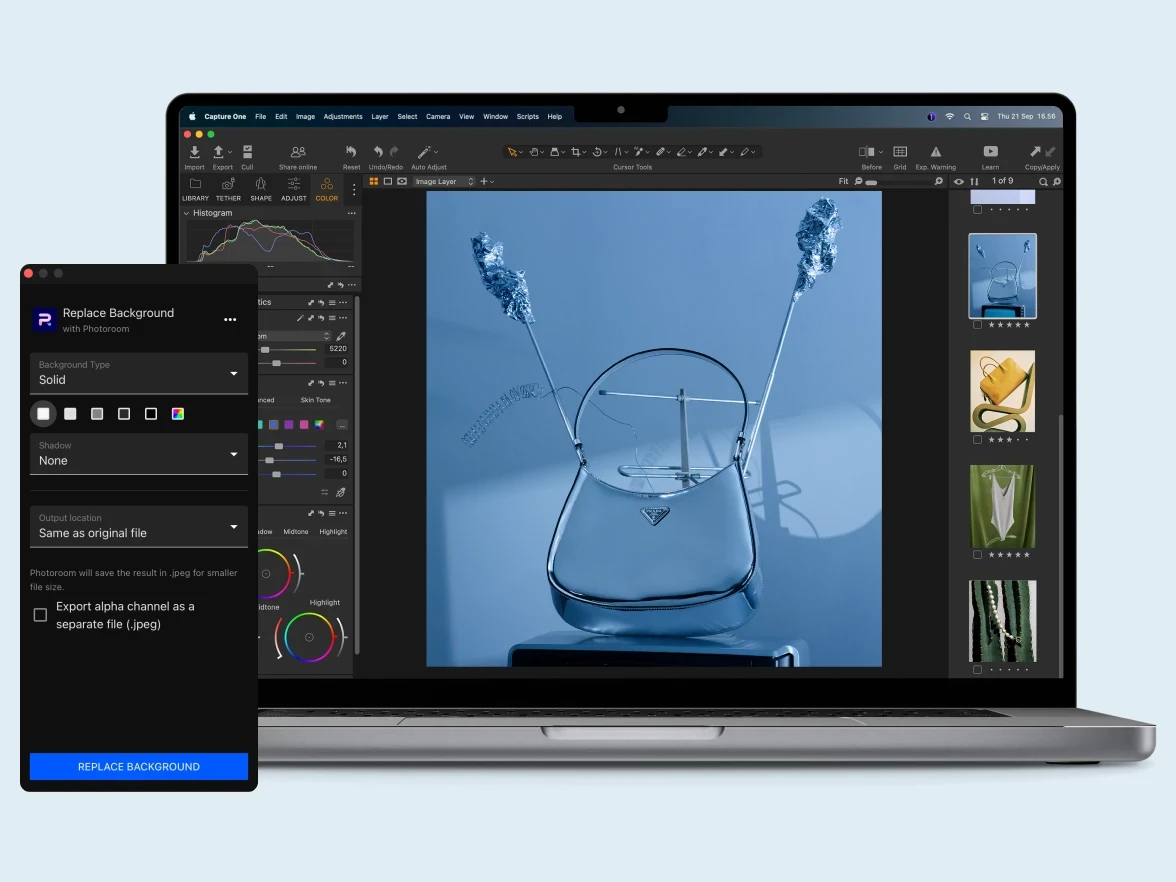Open the Cull tool
Image resolution: width=1176 pixels, height=882 pixels.
click(x=248, y=152)
